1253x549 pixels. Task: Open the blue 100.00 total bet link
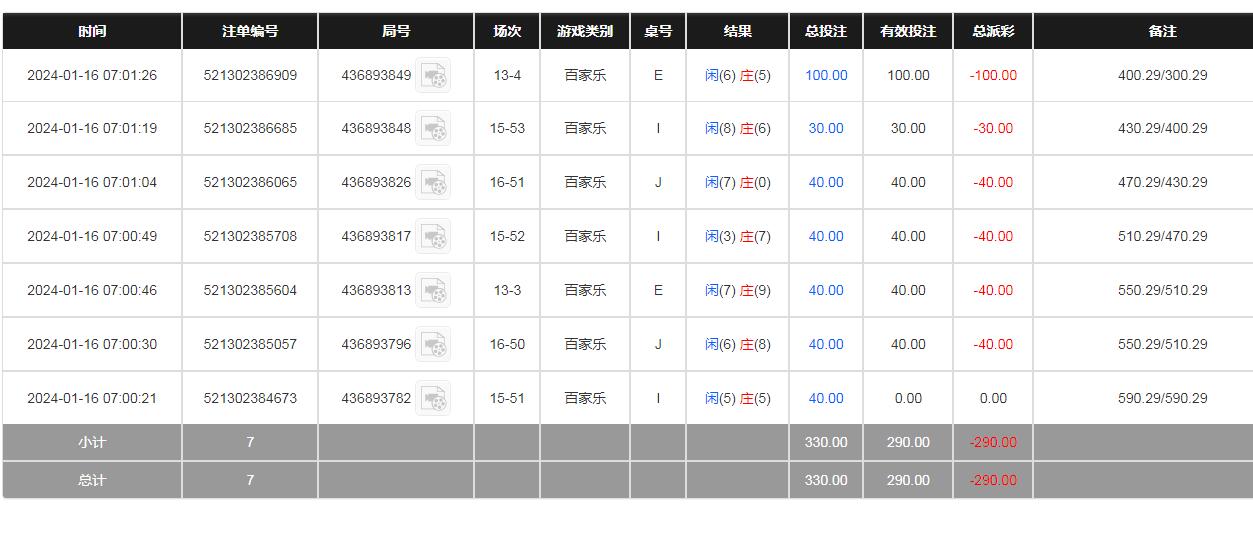tap(826, 75)
